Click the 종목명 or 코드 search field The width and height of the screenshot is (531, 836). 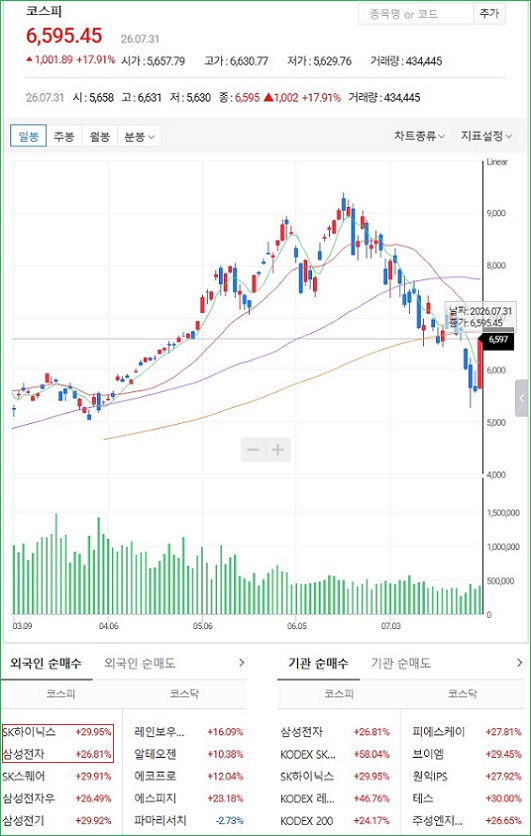pyautogui.click(x=416, y=14)
